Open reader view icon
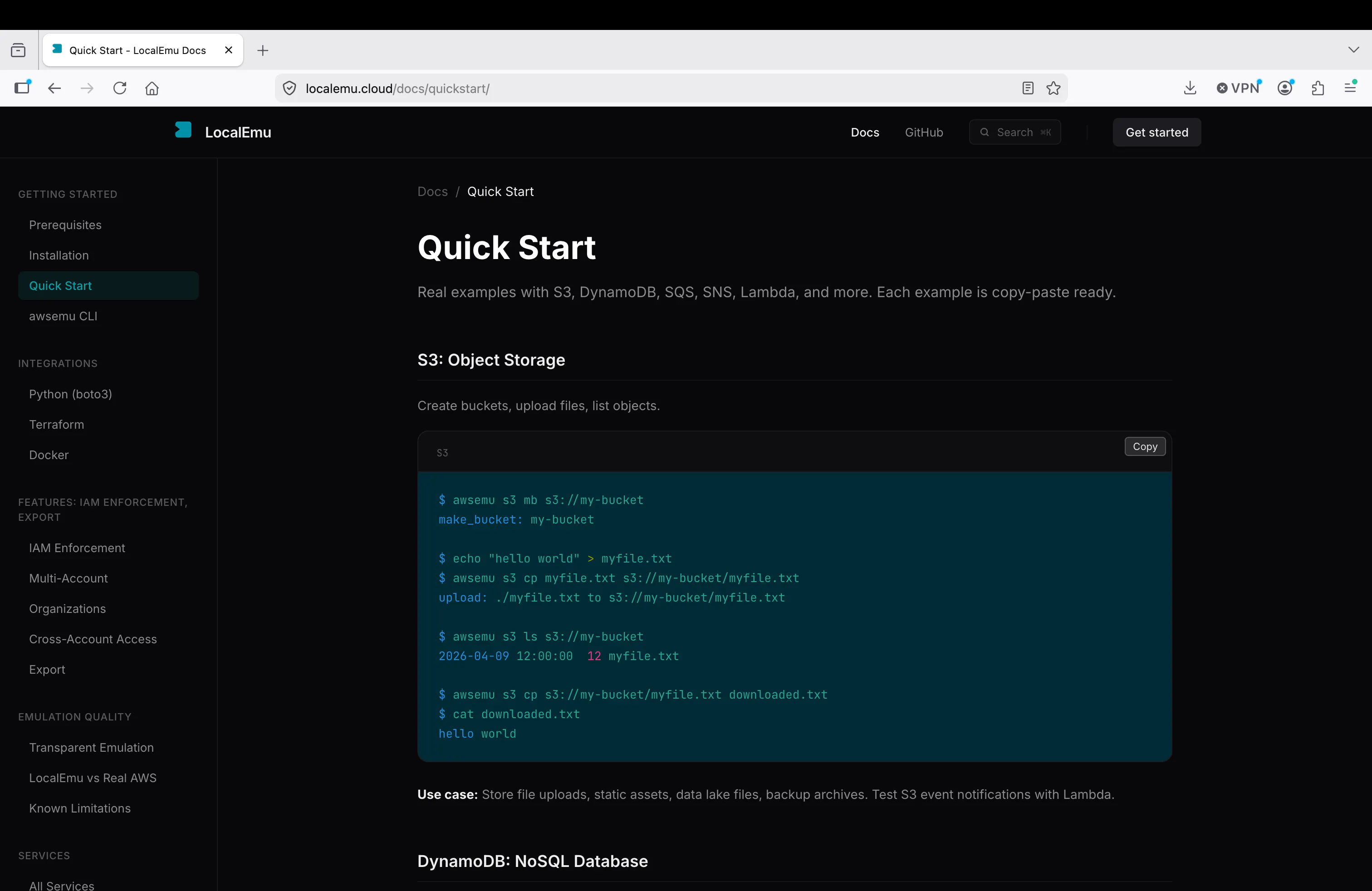1372x891 pixels. [1028, 88]
